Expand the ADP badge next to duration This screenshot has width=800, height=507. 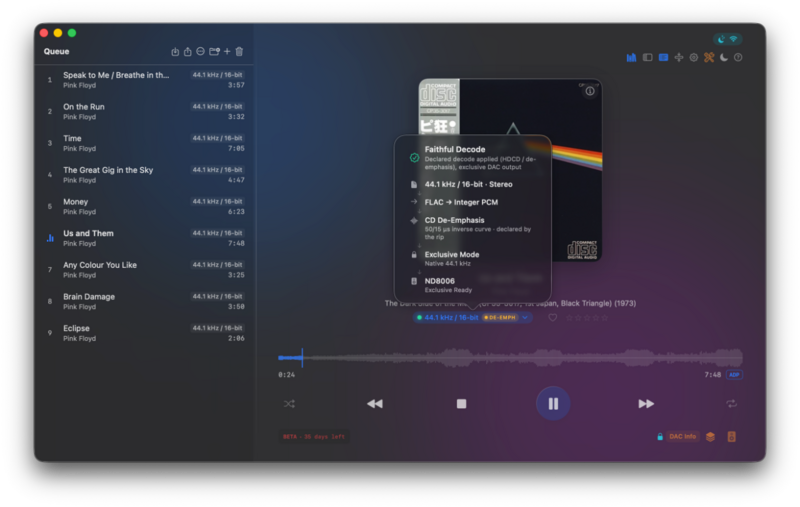(x=734, y=375)
